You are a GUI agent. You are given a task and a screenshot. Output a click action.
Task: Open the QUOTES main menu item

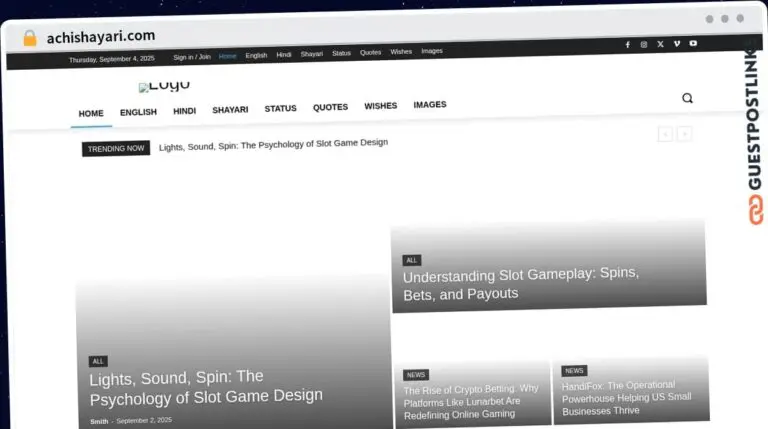pos(331,107)
